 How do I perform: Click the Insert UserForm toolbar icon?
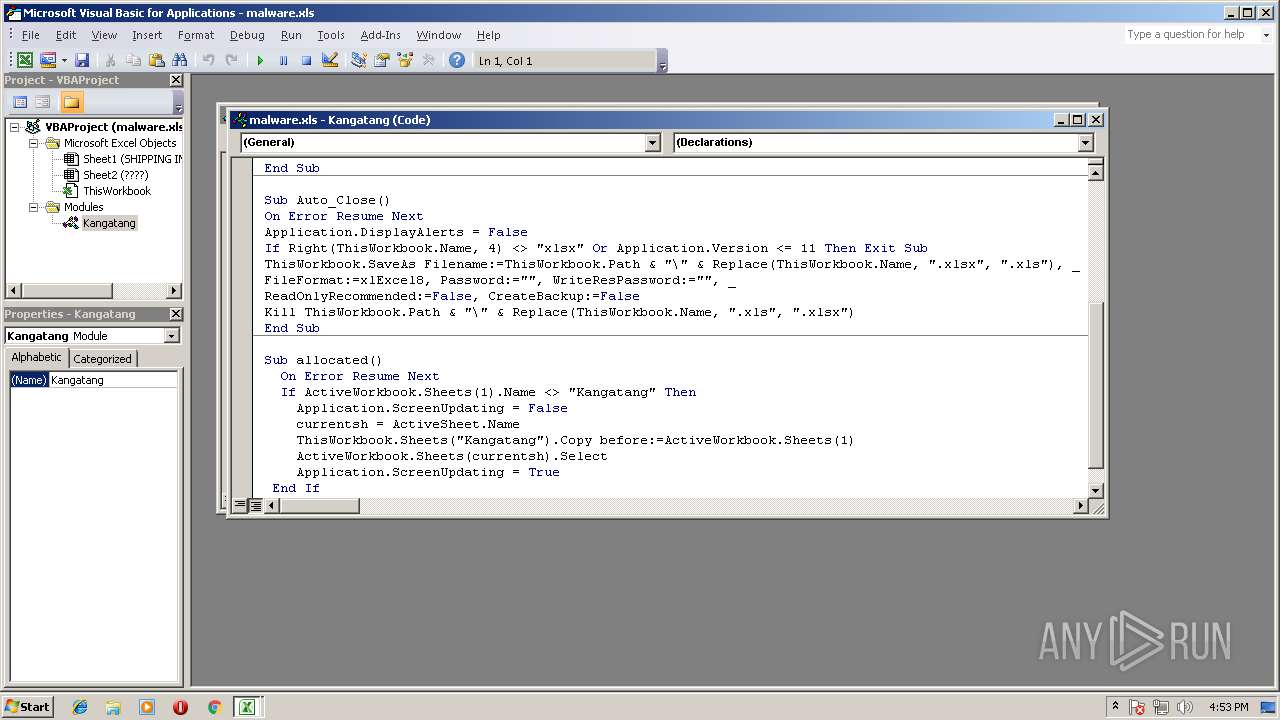click(x=47, y=61)
